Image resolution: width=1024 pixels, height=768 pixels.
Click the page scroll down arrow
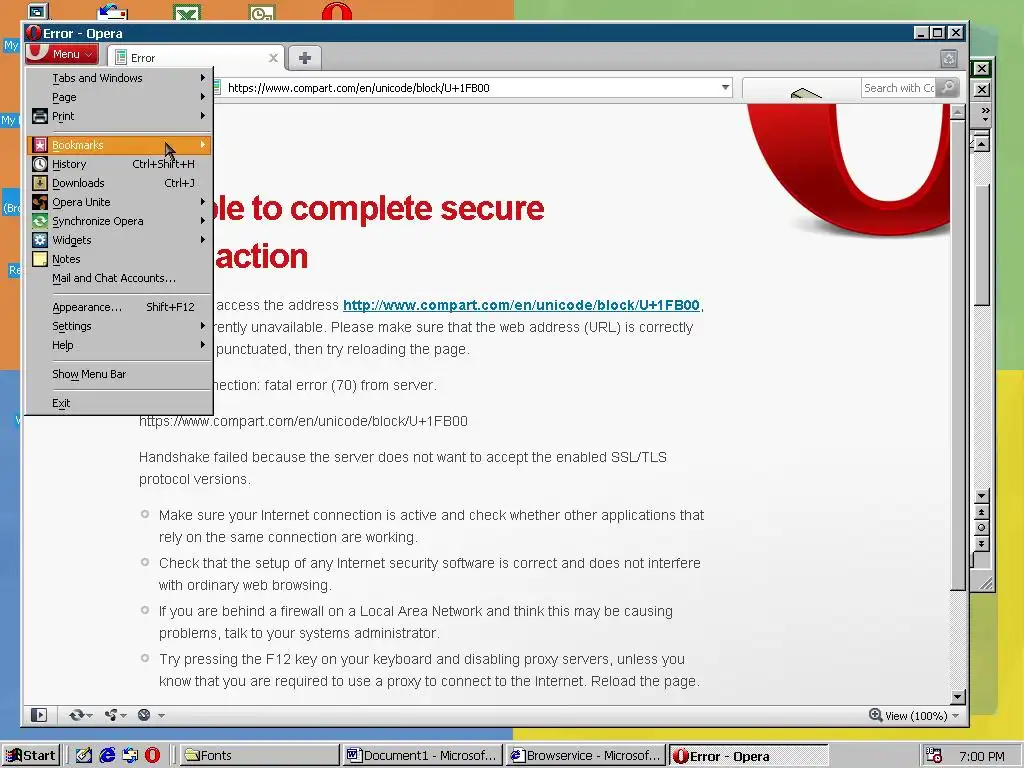957,697
